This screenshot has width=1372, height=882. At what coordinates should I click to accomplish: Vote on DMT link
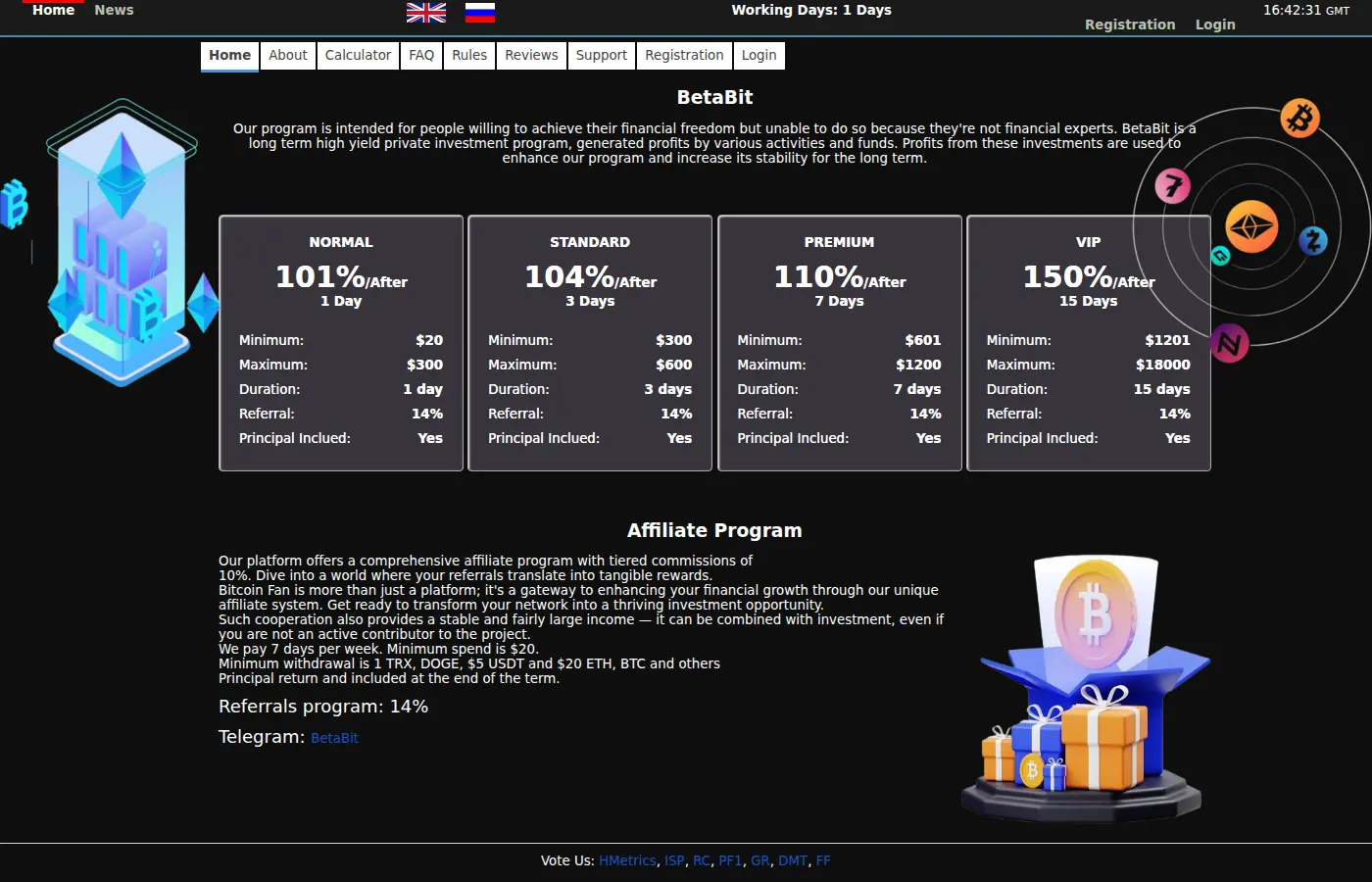point(793,860)
